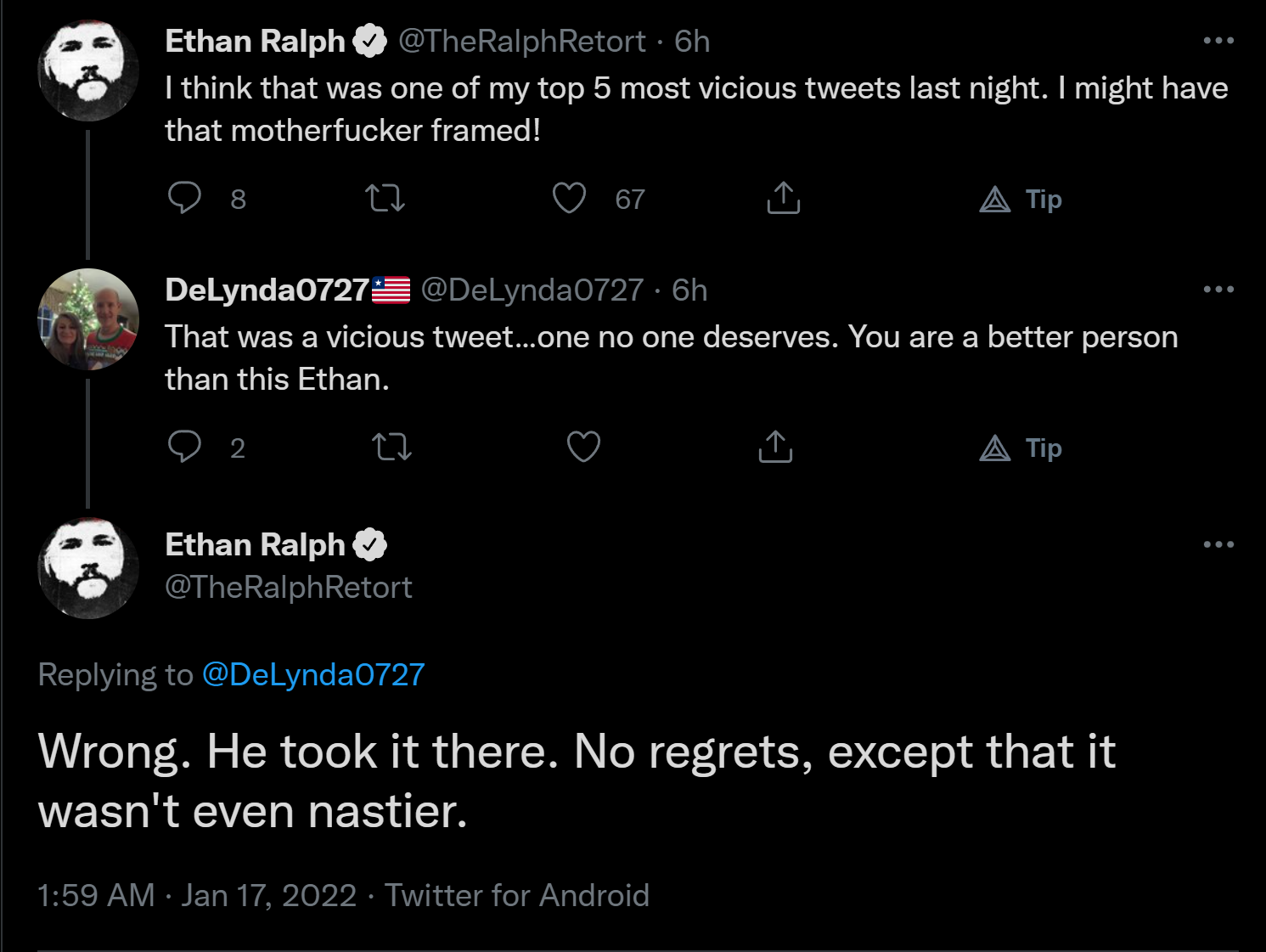Viewport: 1266px width, 952px height.
Task: Open more options on the main tweet
Action: tap(1218, 544)
